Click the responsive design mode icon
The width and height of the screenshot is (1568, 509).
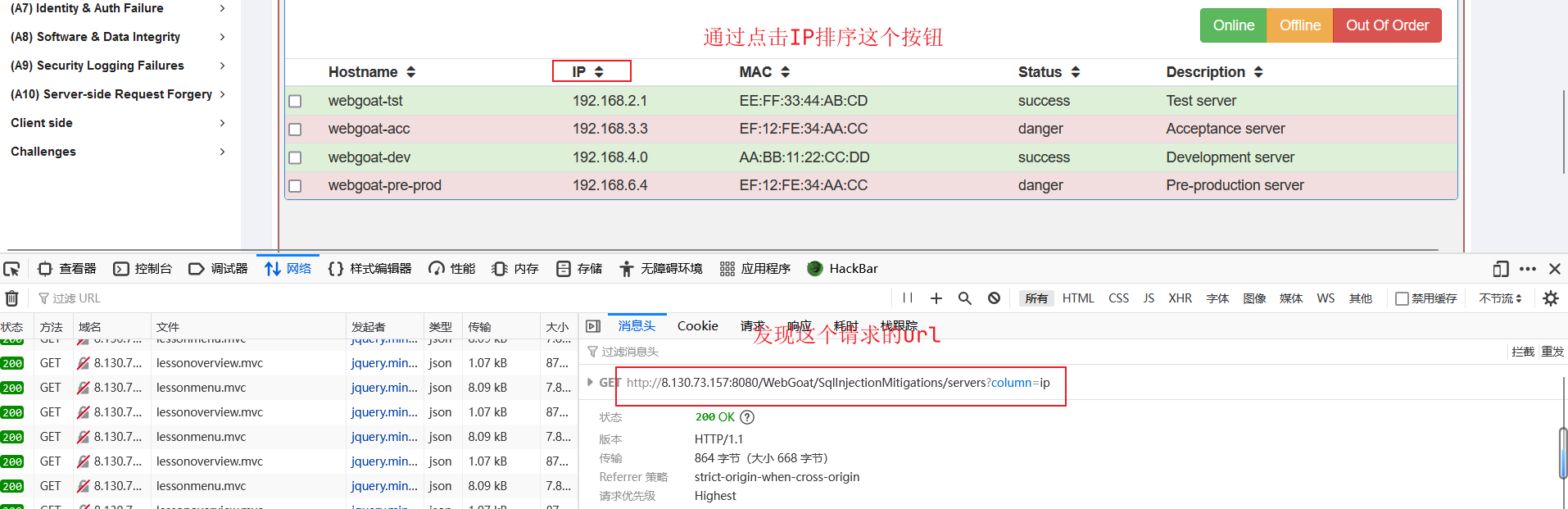click(1501, 269)
